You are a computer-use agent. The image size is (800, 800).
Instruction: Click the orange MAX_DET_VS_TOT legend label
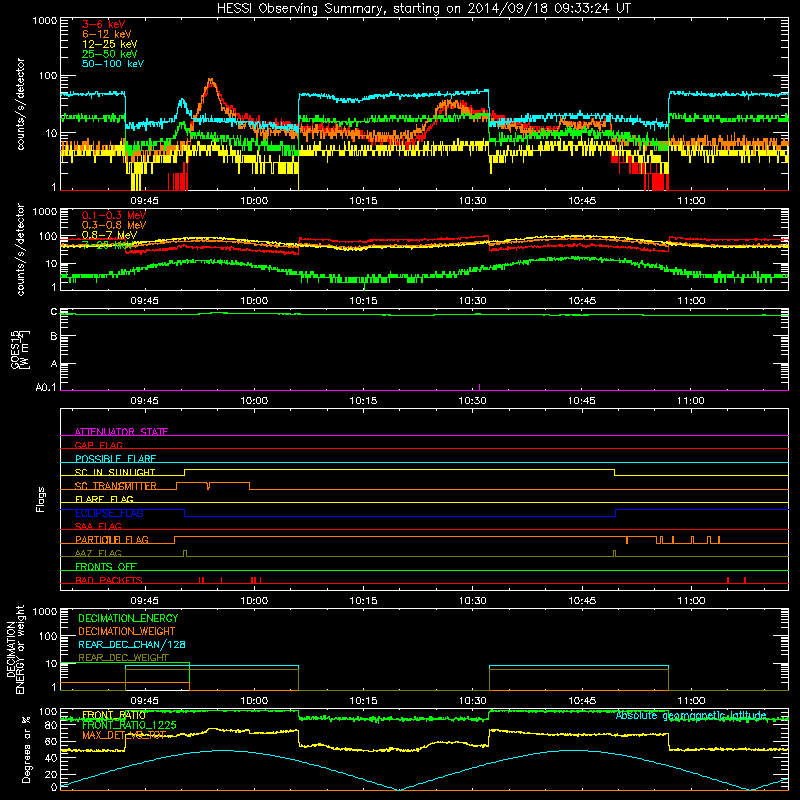coord(124,735)
